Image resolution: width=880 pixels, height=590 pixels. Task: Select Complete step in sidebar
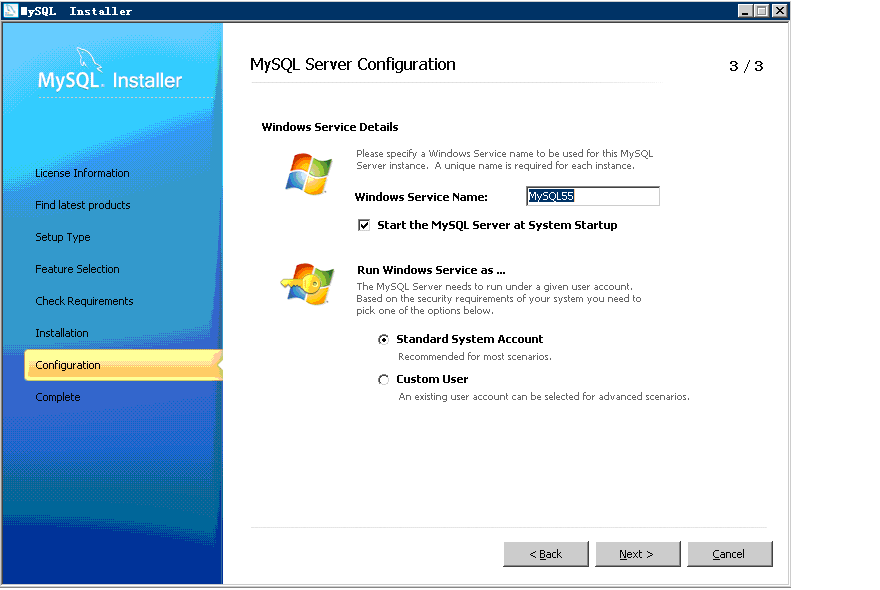(x=57, y=397)
